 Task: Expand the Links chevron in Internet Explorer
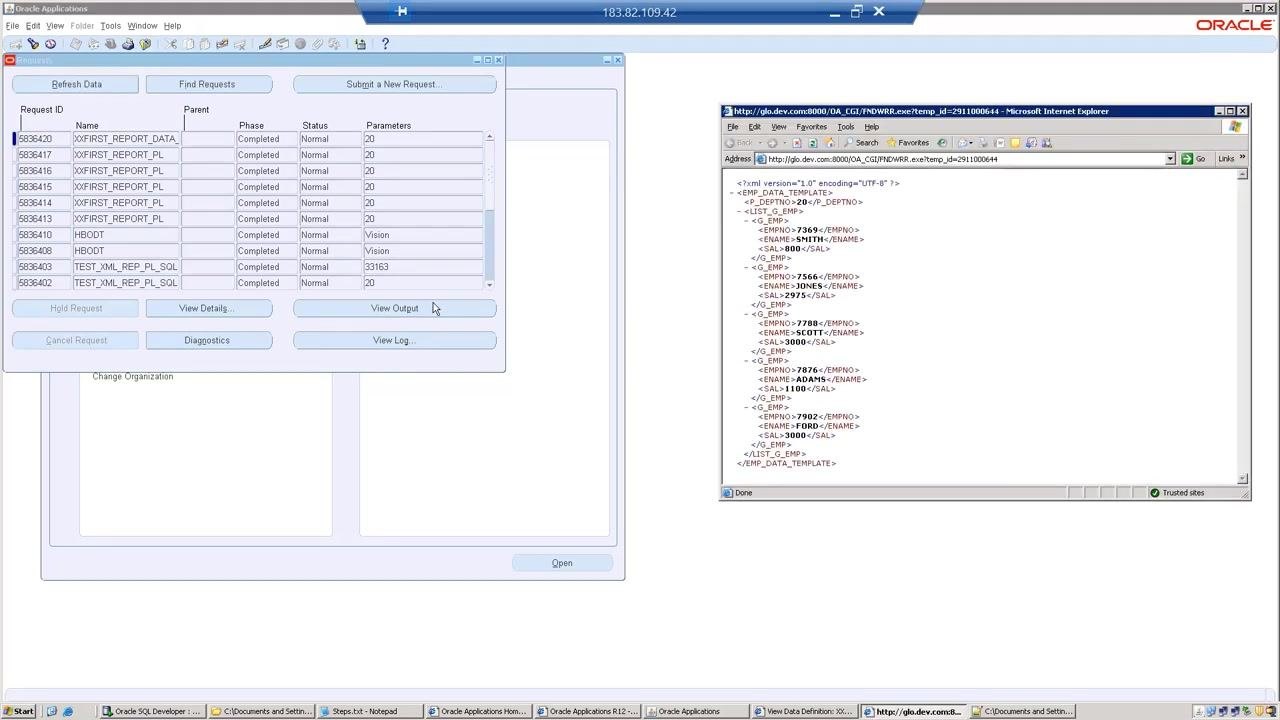point(1242,158)
